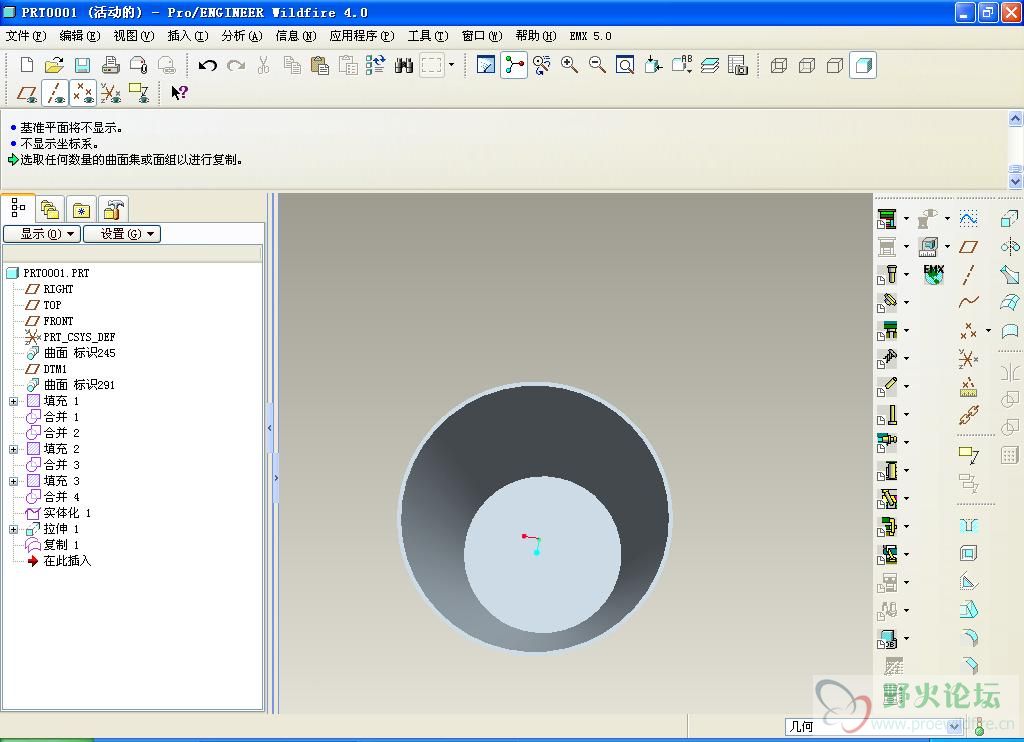Click the Print icon
The width and height of the screenshot is (1024, 742).
pos(110,65)
